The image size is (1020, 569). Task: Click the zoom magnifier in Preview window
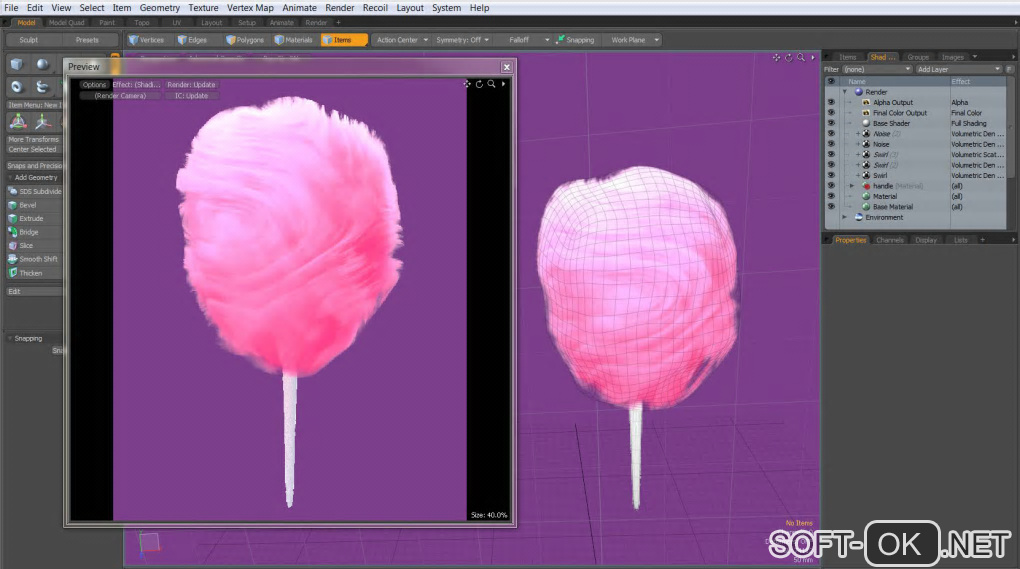click(491, 84)
